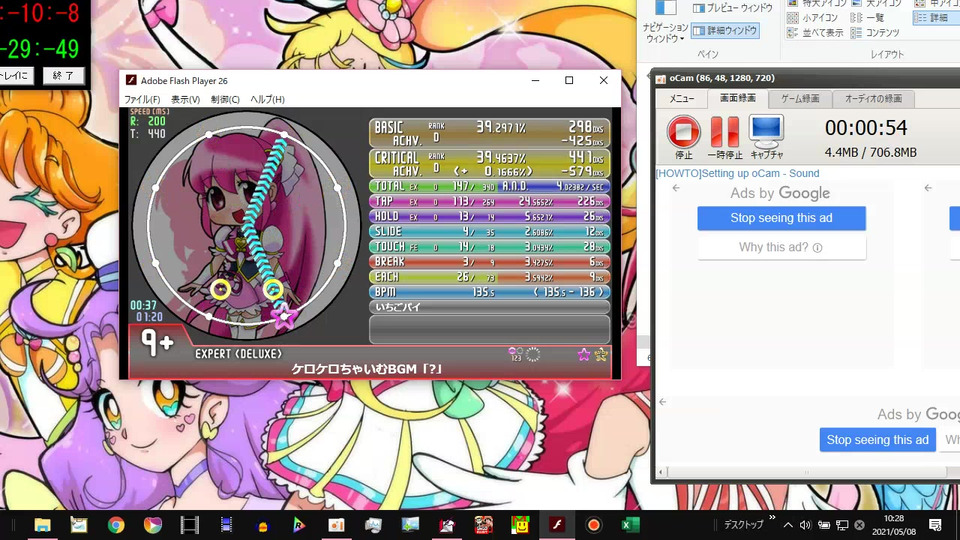
Task: Click the right yellow tap note ring
Action: point(273,288)
